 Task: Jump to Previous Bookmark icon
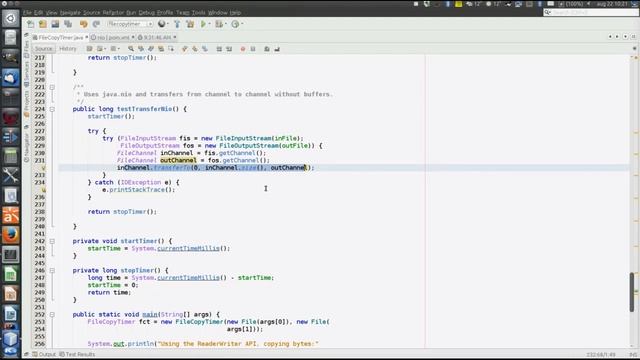[x=185, y=49]
